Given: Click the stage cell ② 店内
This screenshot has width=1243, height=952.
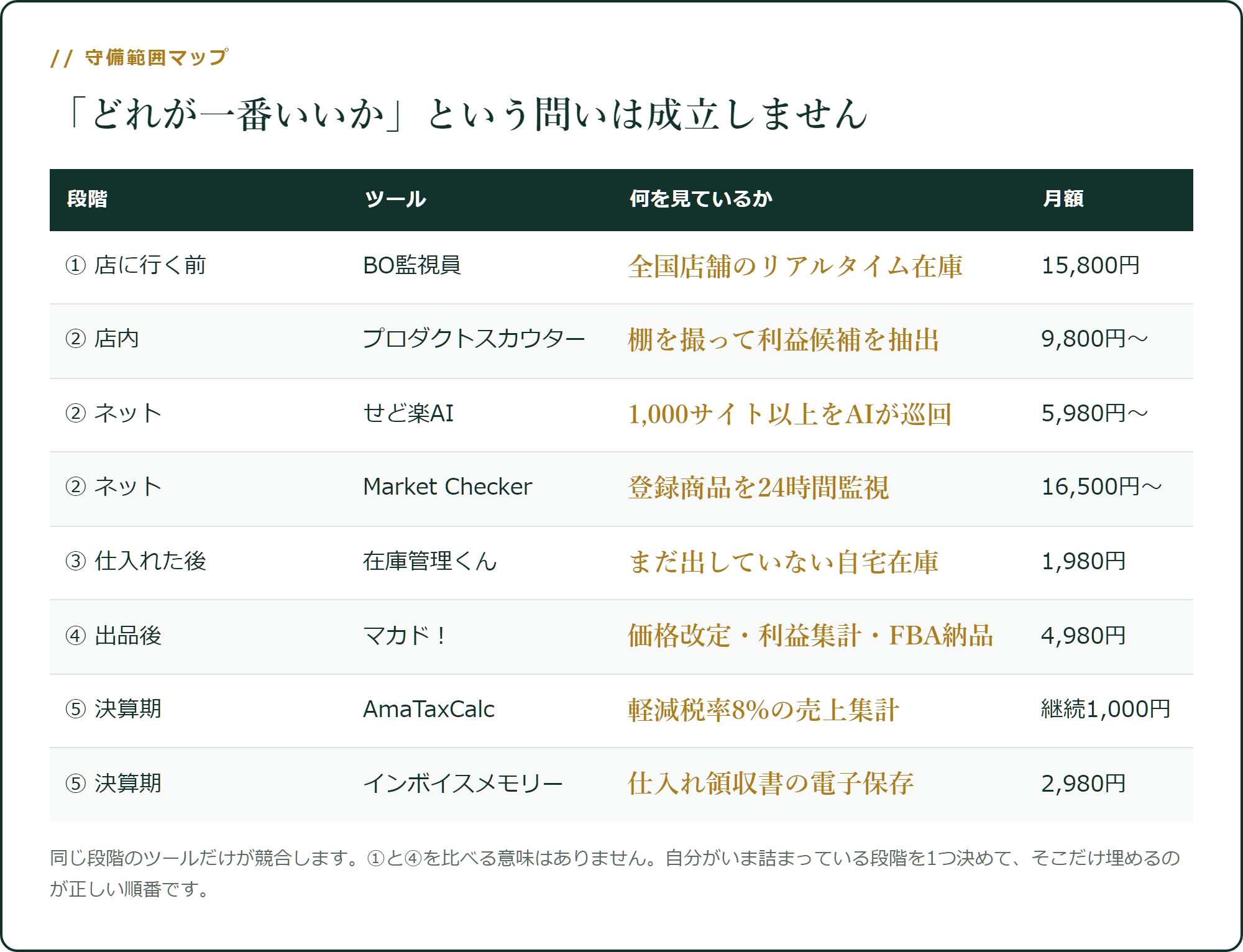Looking at the screenshot, I should (x=103, y=339).
